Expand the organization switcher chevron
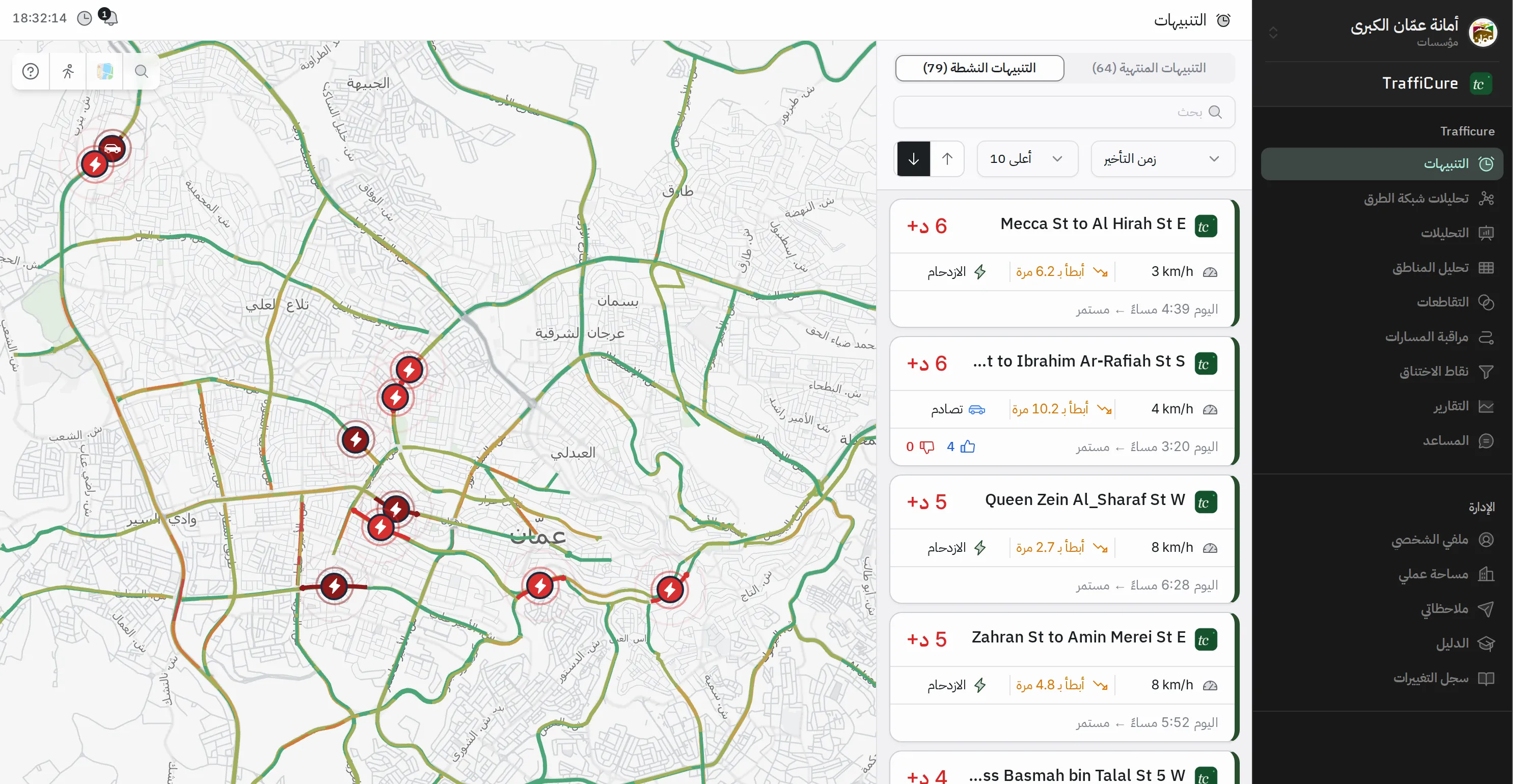1528x784 pixels. tap(1273, 32)
